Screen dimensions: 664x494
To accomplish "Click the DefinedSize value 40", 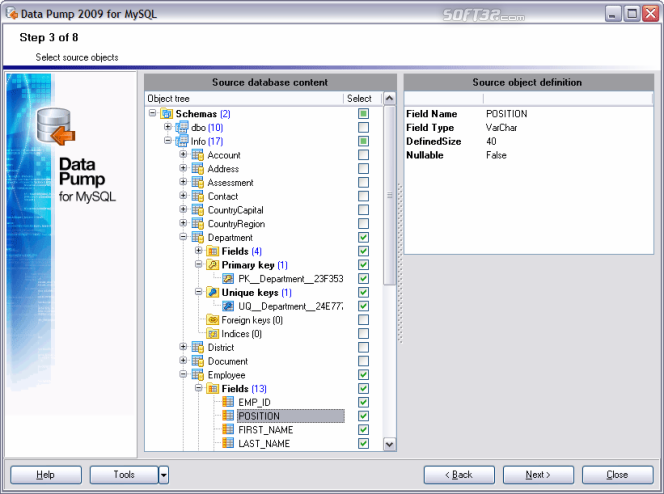I will (491, 141).
